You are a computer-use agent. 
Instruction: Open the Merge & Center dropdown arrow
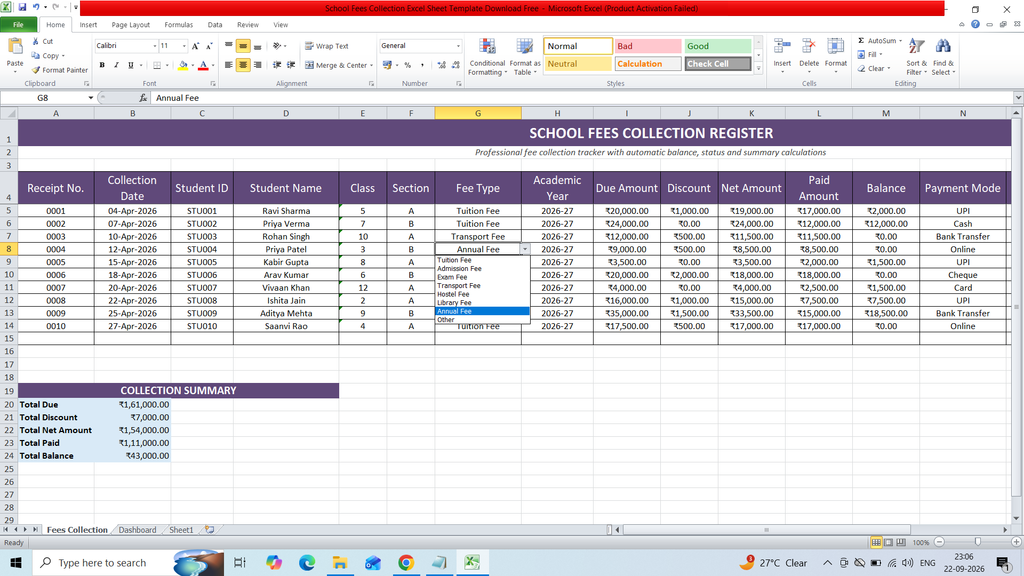click(372, 65)
